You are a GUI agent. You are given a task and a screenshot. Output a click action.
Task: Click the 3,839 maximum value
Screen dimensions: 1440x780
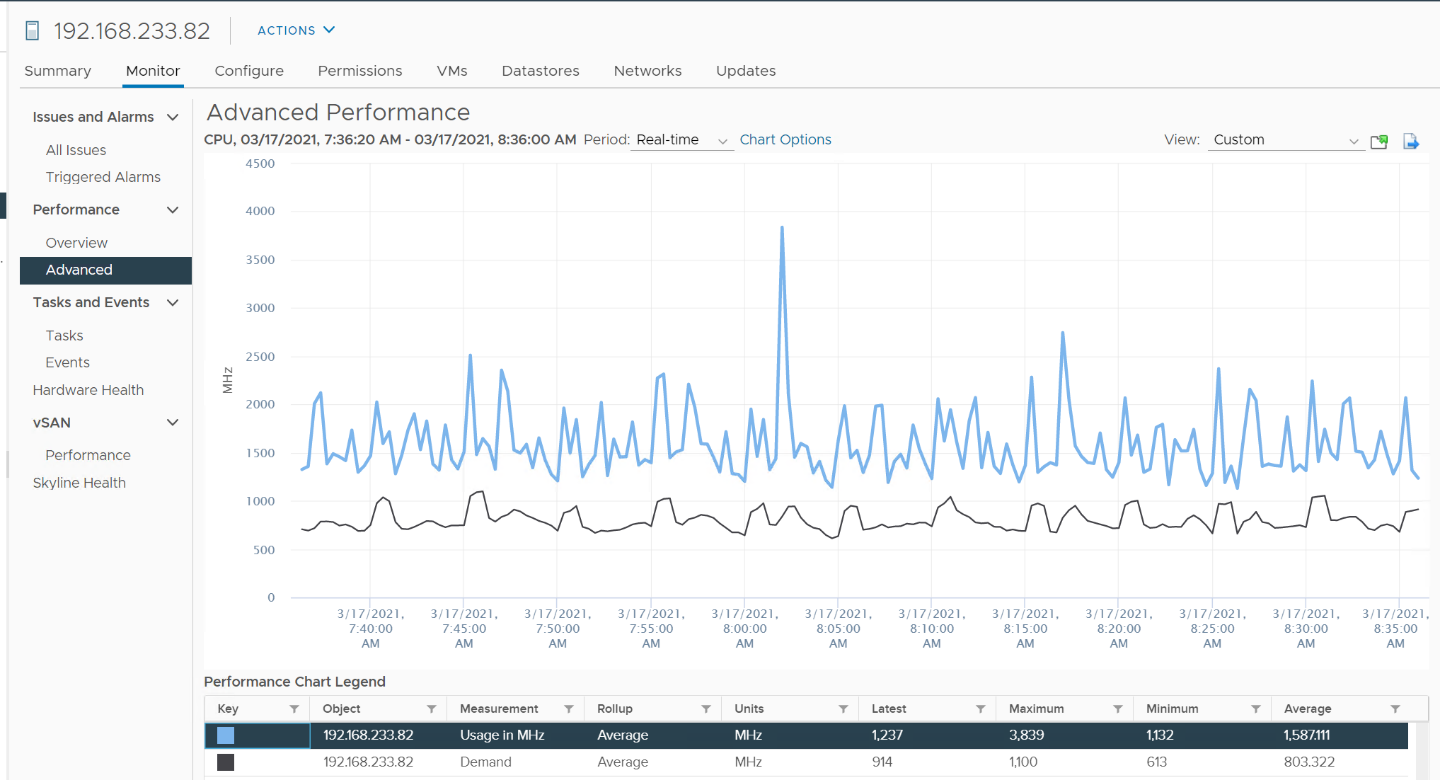tap(1026, 735)
